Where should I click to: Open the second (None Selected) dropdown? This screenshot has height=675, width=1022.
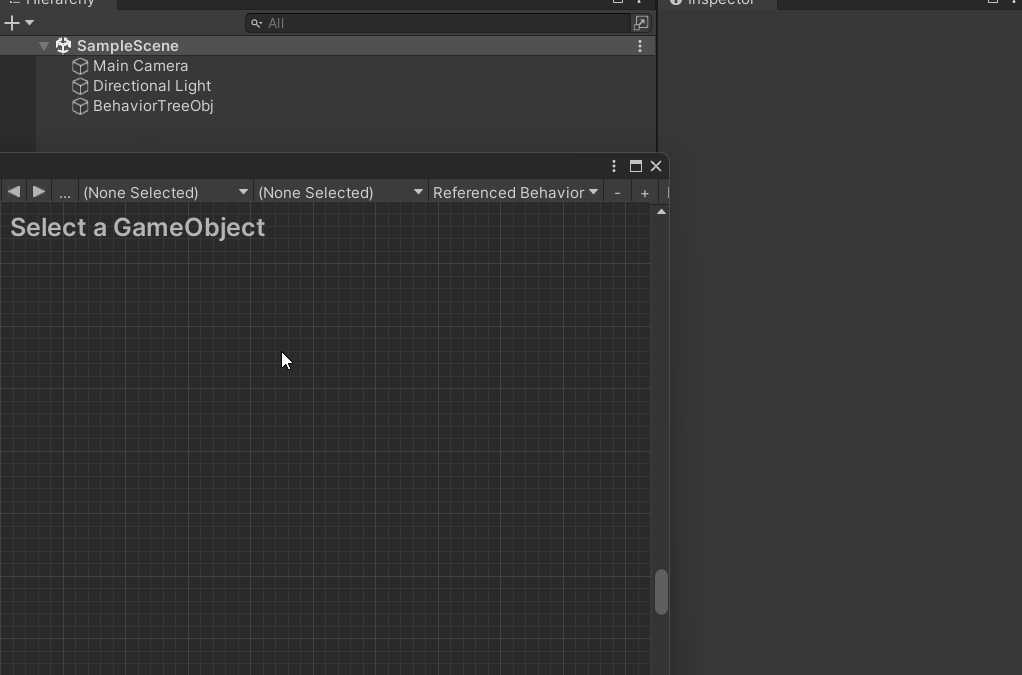(340, 192)
